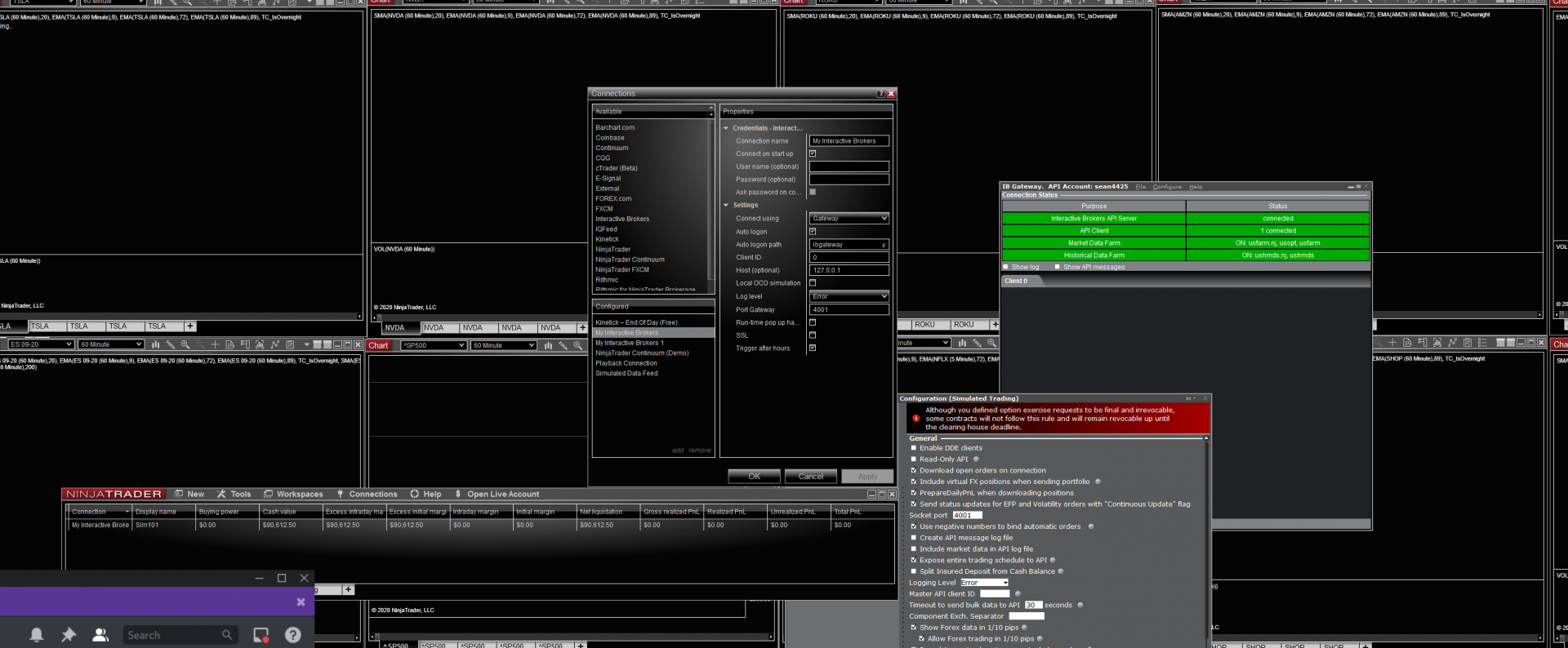
Task: Click zoom in magnifier on ES 09-20 chart
Action: pyautogui.click(x=185, y=344)
